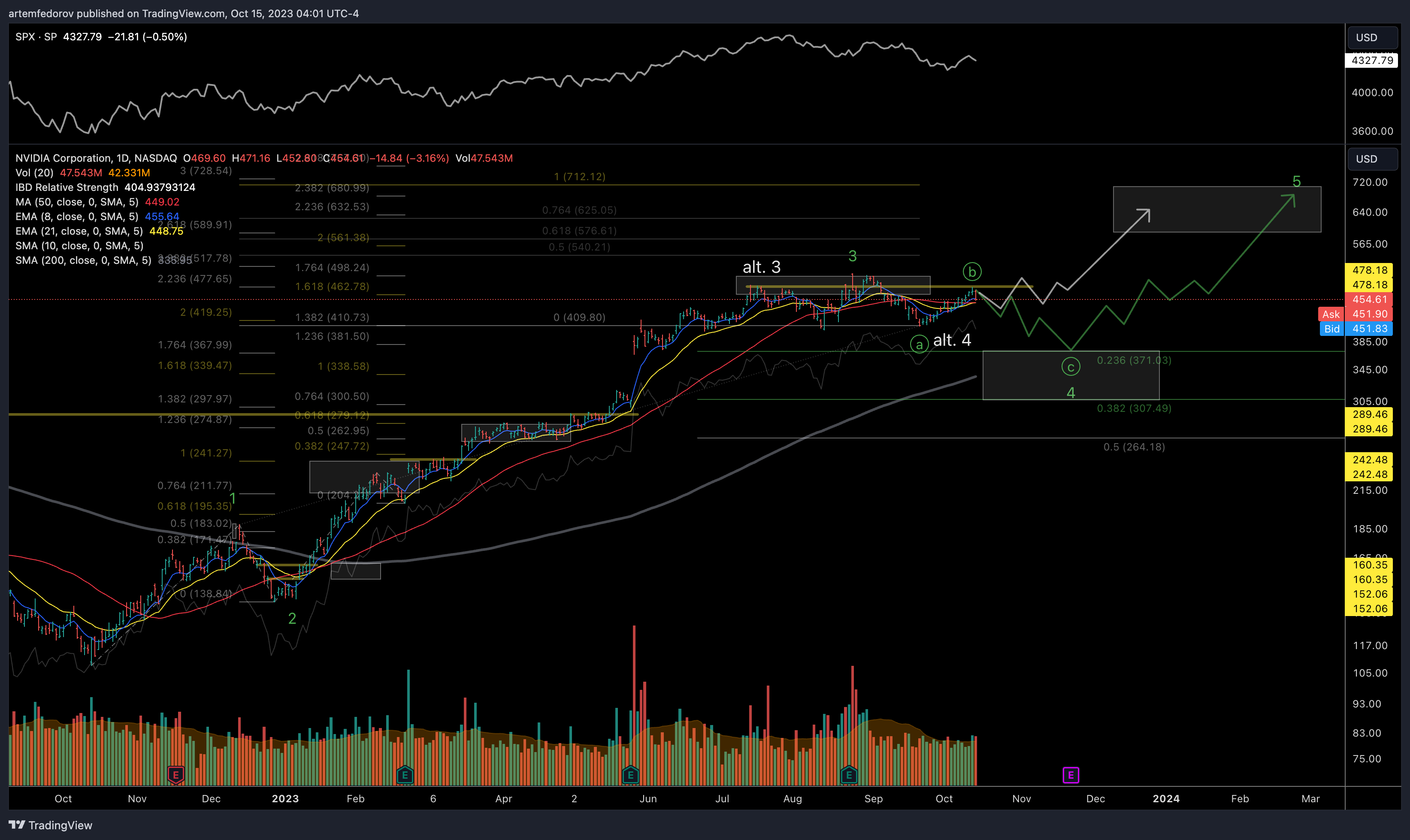Click the 'alt. 3' wave label

761,266
